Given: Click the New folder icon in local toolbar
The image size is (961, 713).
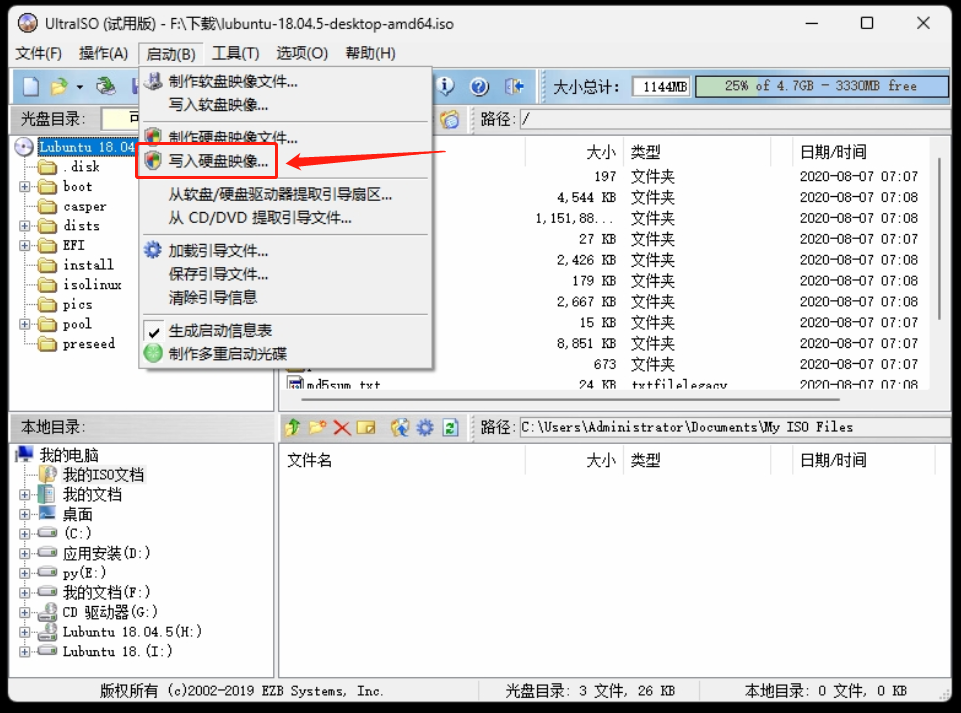Looking at the screenshot, I should [317, 427].
